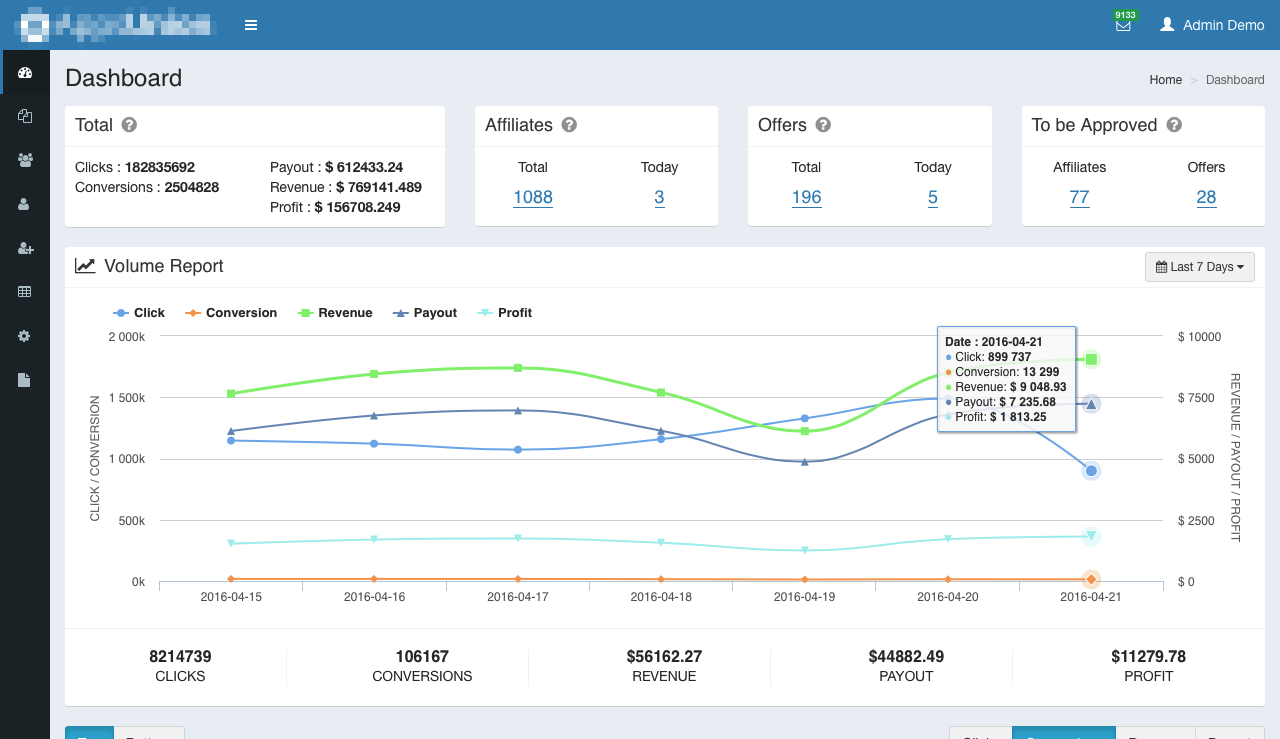Toggle Click series in chart legend
The image size is (1280, 739).
tap(139, 313)
